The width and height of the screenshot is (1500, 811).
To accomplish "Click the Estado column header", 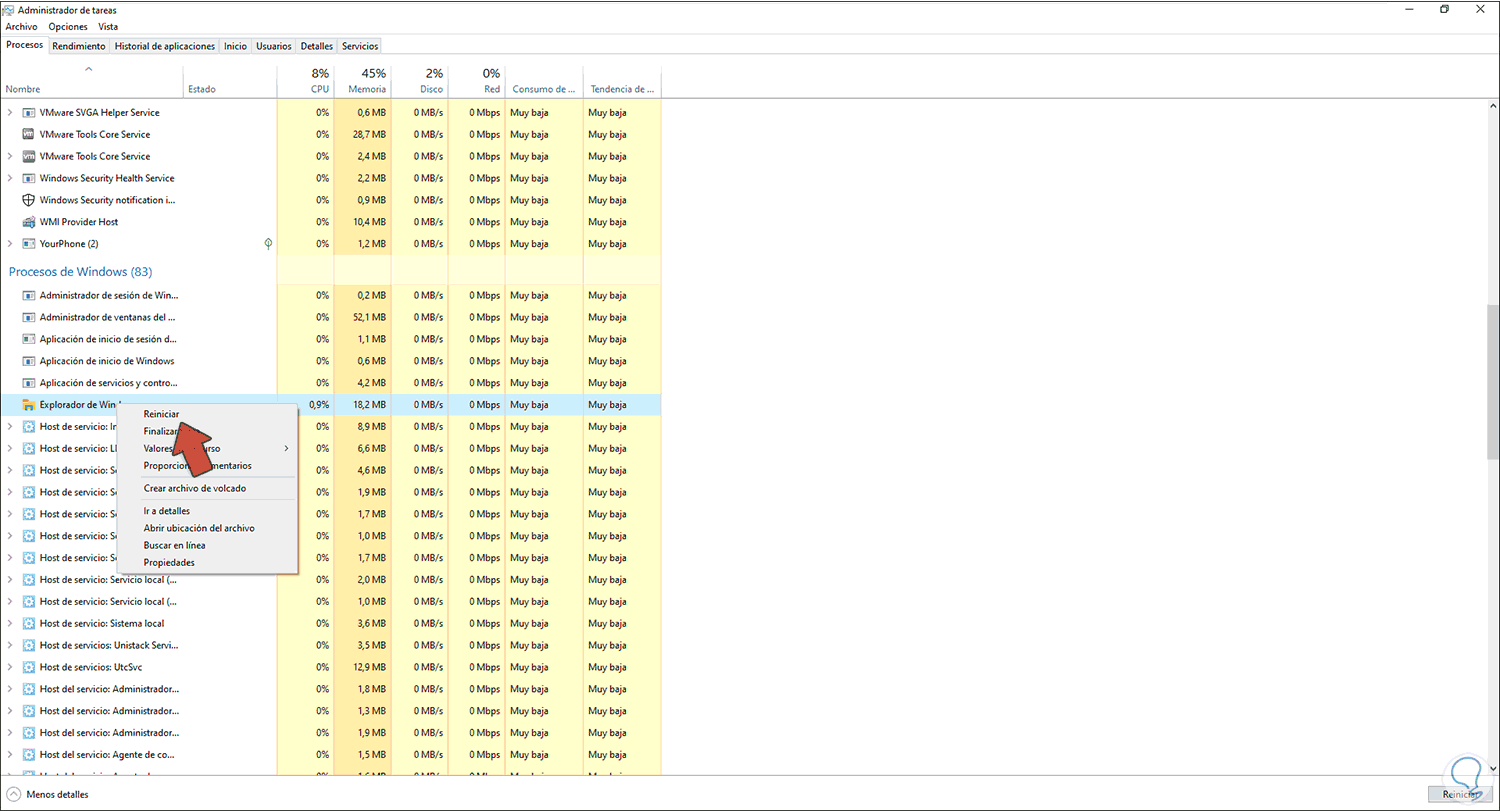I will 230,81.
